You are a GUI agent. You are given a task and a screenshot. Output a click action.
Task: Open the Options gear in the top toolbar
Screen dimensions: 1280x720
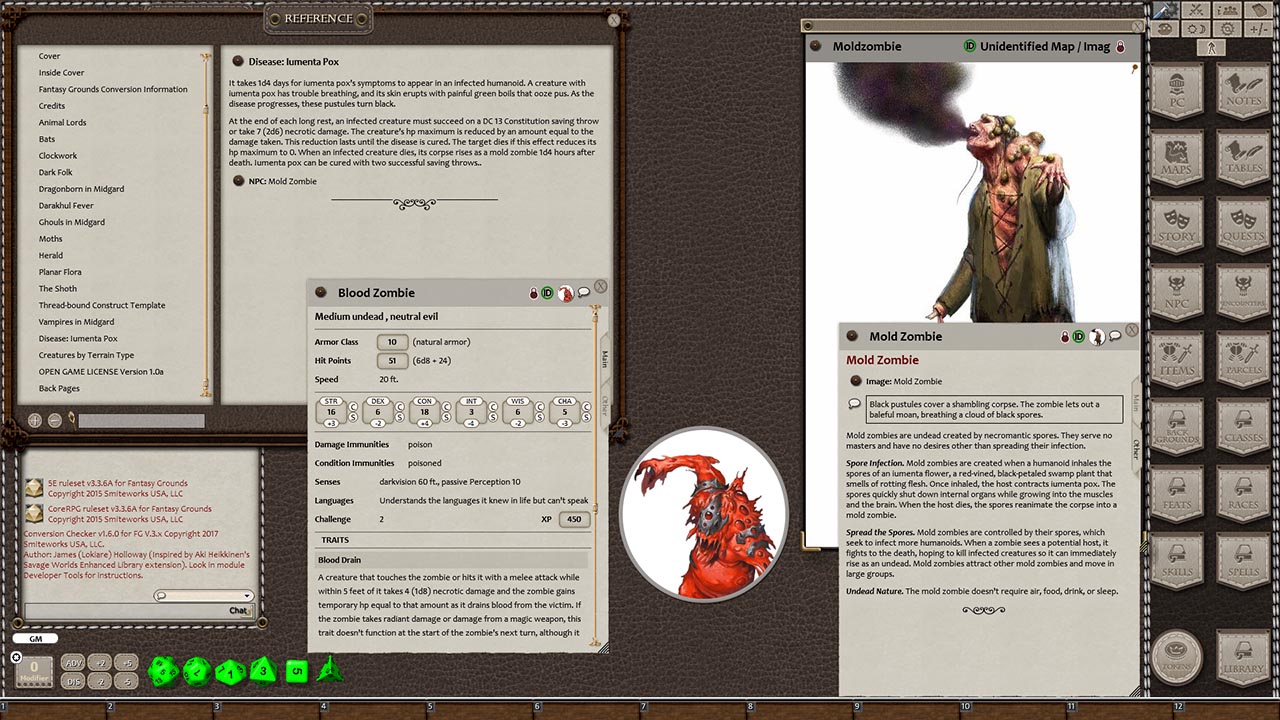(x=1226, y=28)
